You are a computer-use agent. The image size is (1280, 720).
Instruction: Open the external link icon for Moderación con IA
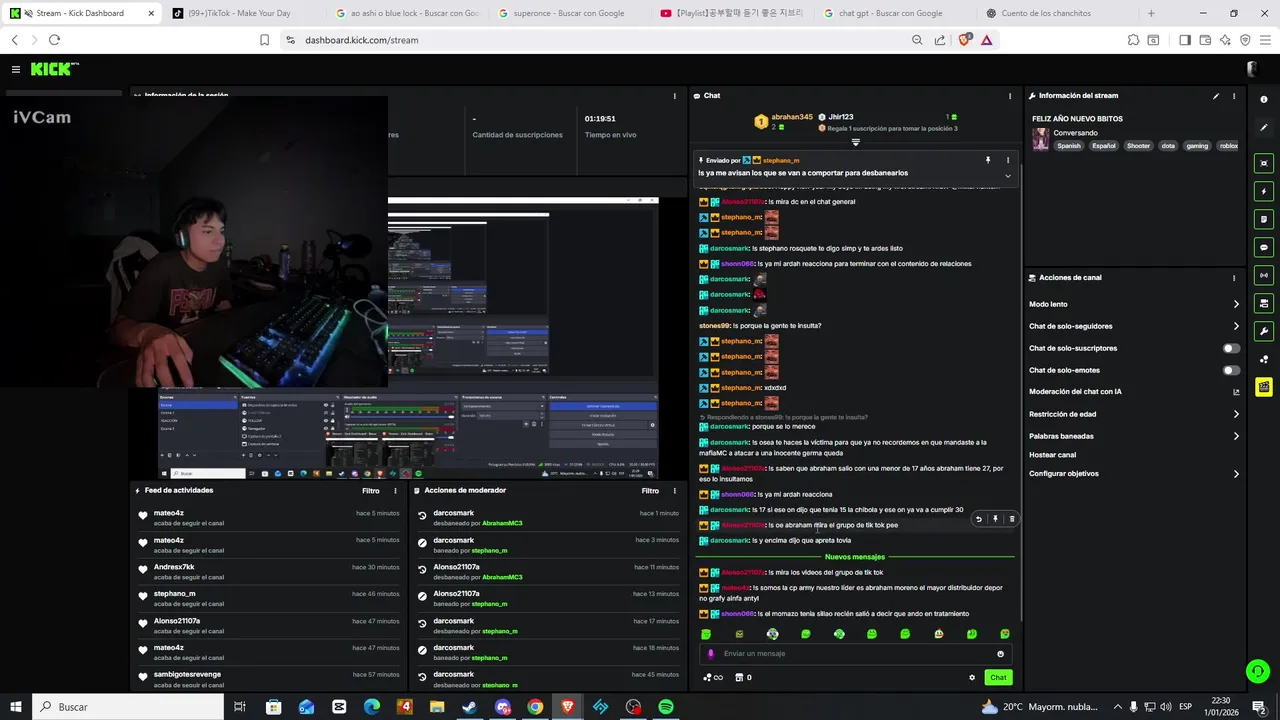pyautogui.click(x=1236, y=392)
